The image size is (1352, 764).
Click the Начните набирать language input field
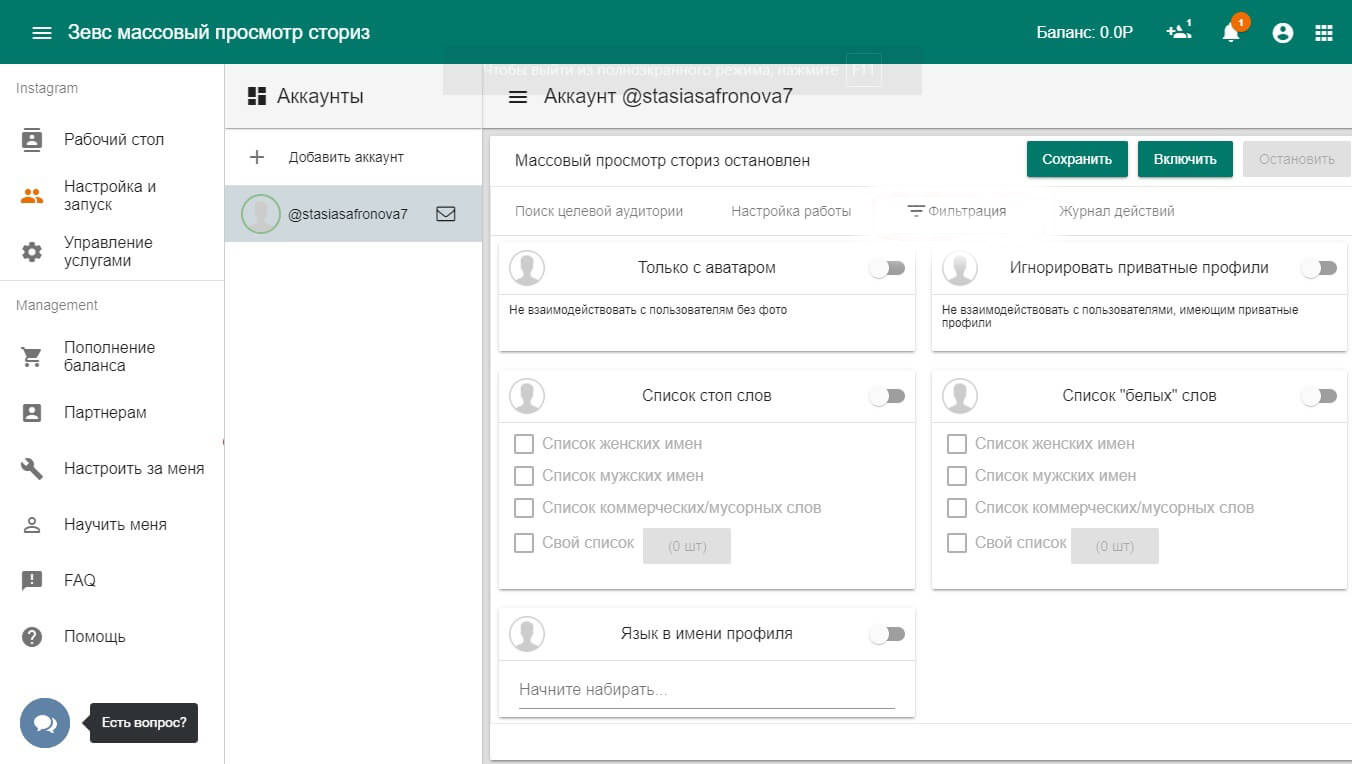click(707, 690)
